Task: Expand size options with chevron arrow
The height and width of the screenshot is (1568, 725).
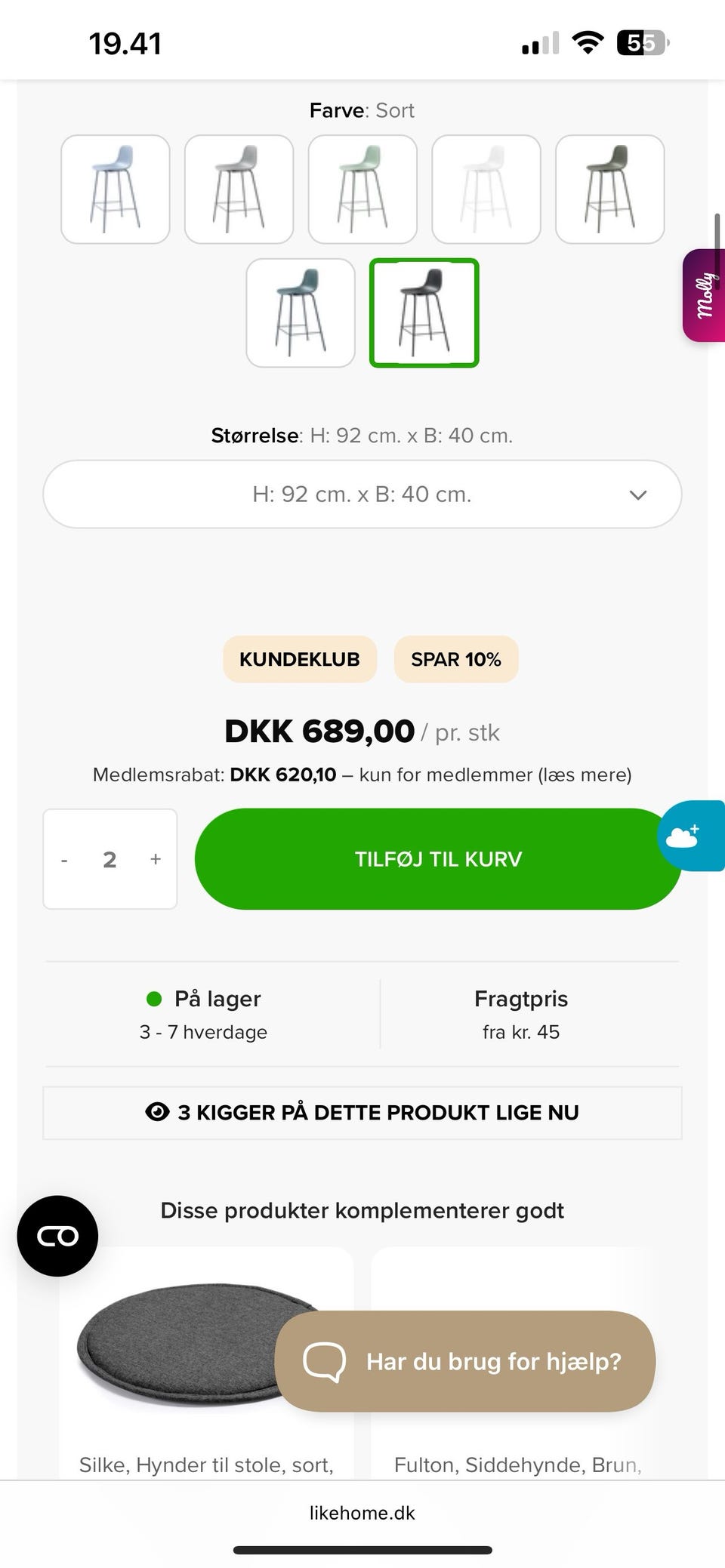Action: [x=638, y=495]
